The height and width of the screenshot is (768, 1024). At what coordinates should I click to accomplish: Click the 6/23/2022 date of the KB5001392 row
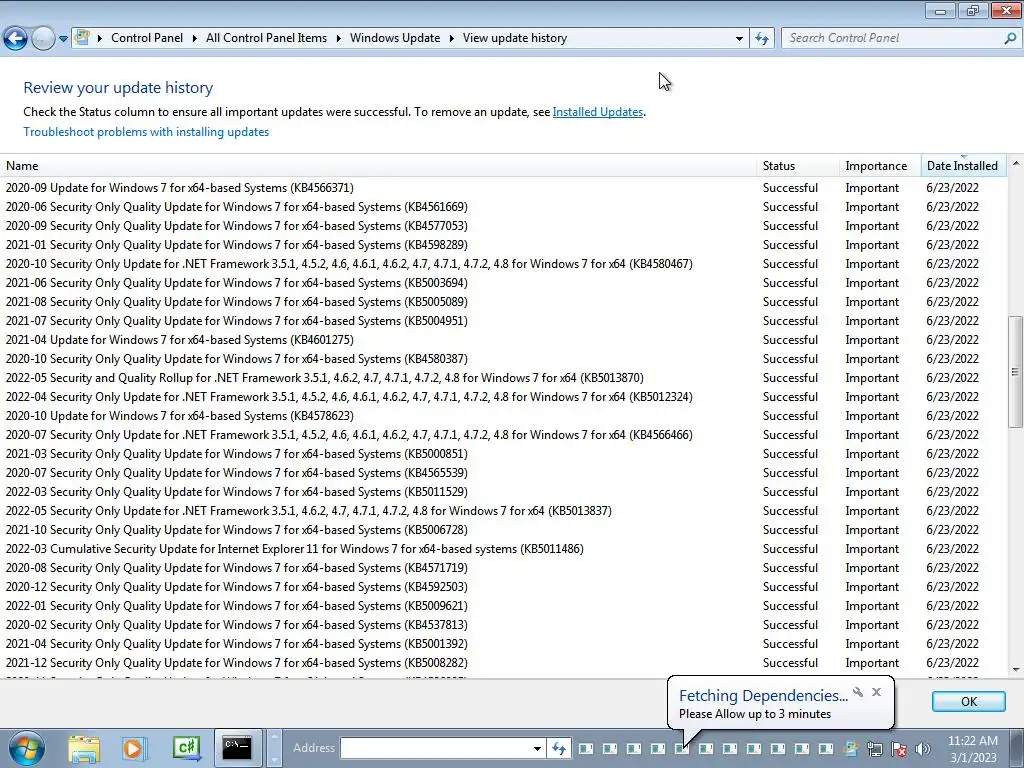point(952,643)
